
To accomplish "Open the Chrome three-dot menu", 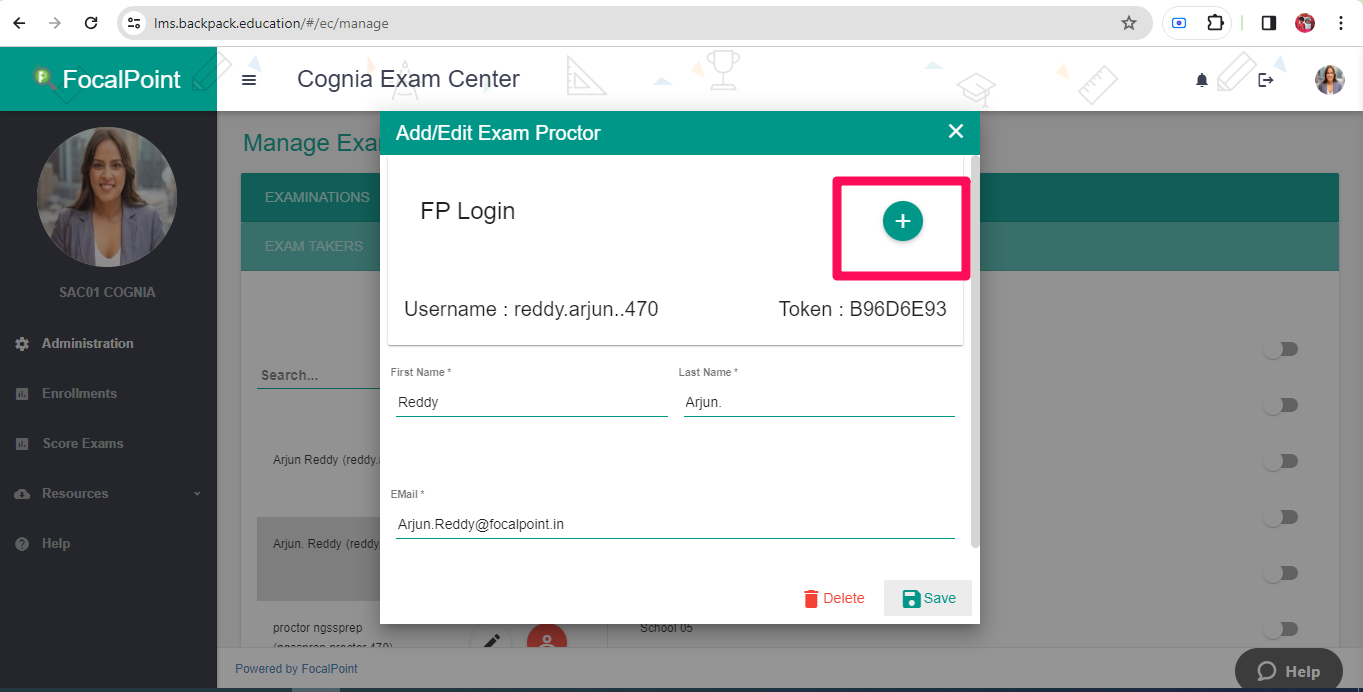I will [1341, 23].
